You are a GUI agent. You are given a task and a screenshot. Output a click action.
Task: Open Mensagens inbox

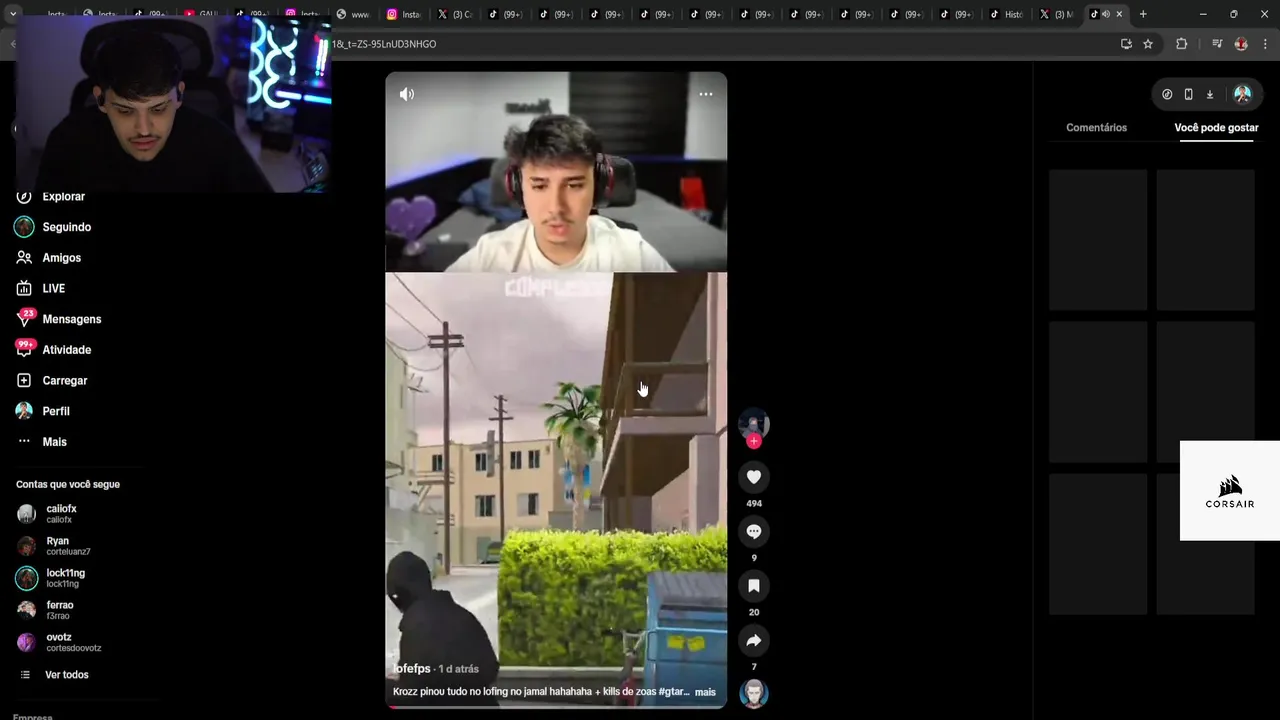point(71,319)
